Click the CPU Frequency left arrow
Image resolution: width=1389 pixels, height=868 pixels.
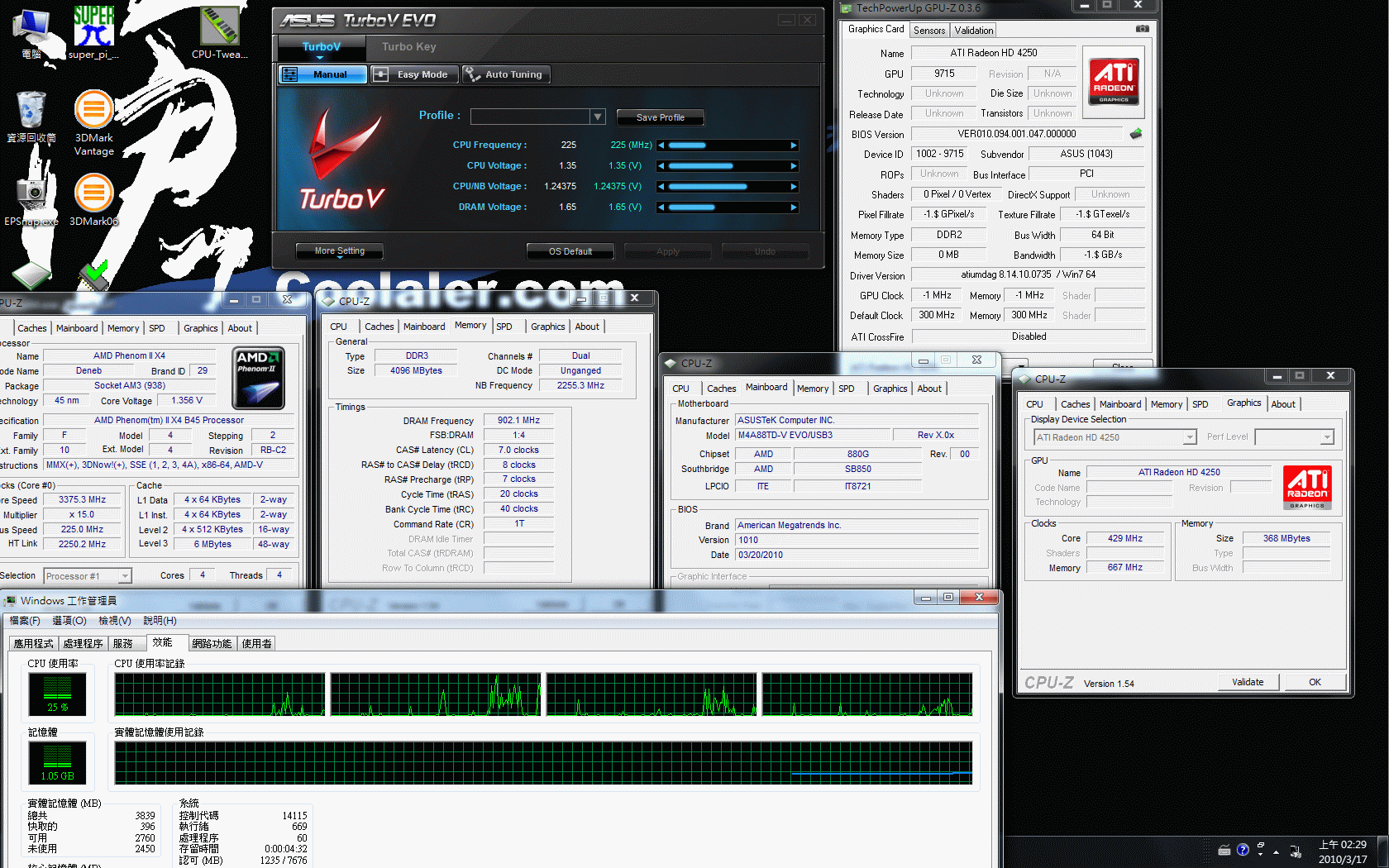click(x=661, y=145)
